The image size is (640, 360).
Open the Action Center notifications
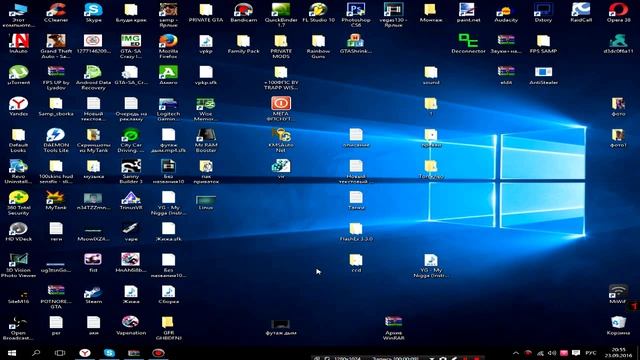click(x=576, y=353)
